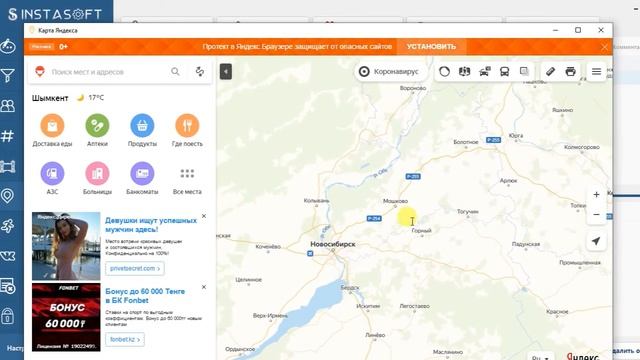Open the film strip icon in InstaSoft sidebar
Viewport: 640px width, 360px height.
coord(8,166)
